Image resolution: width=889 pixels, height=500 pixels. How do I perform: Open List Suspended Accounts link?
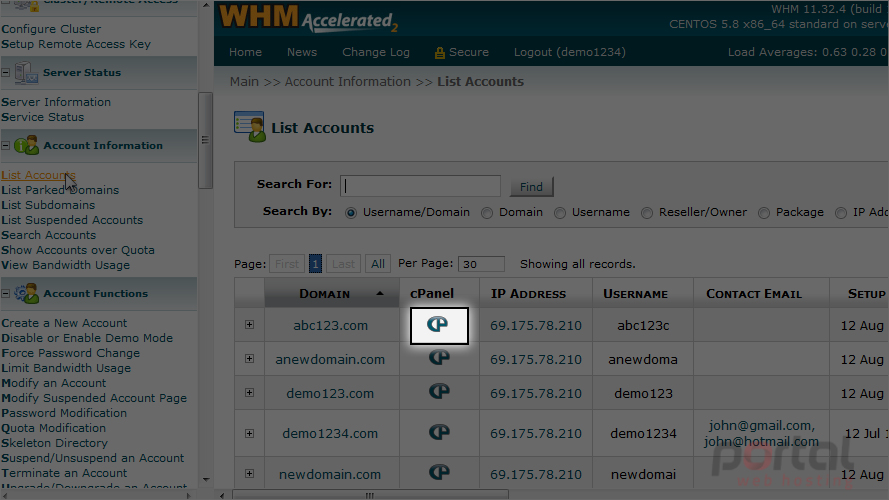pos(72,220)
